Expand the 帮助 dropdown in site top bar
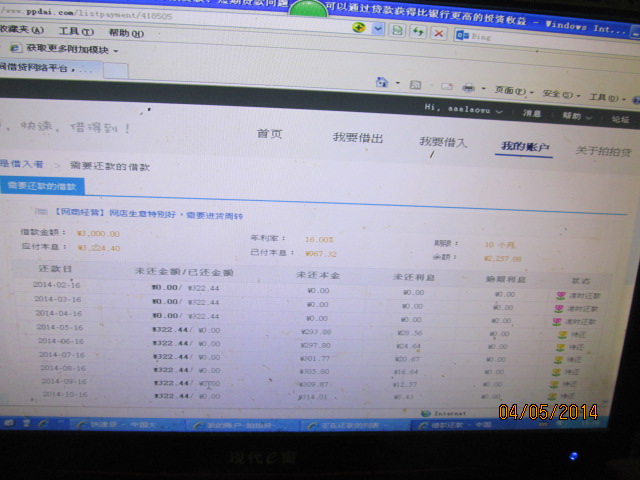The height and width of the screenshot is (480, 640). (577, 116)
